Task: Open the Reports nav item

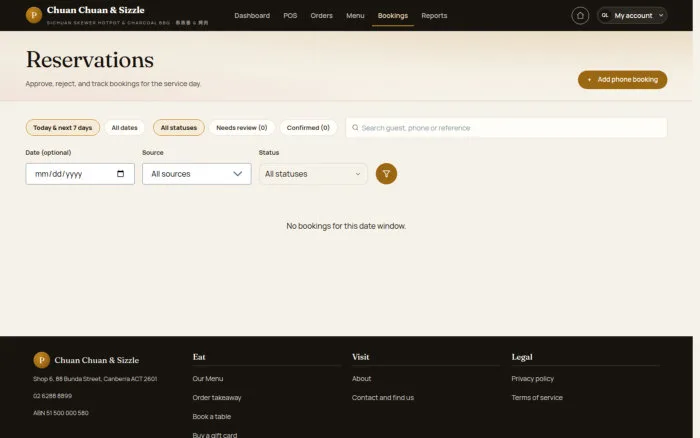Action: (434, 16)
